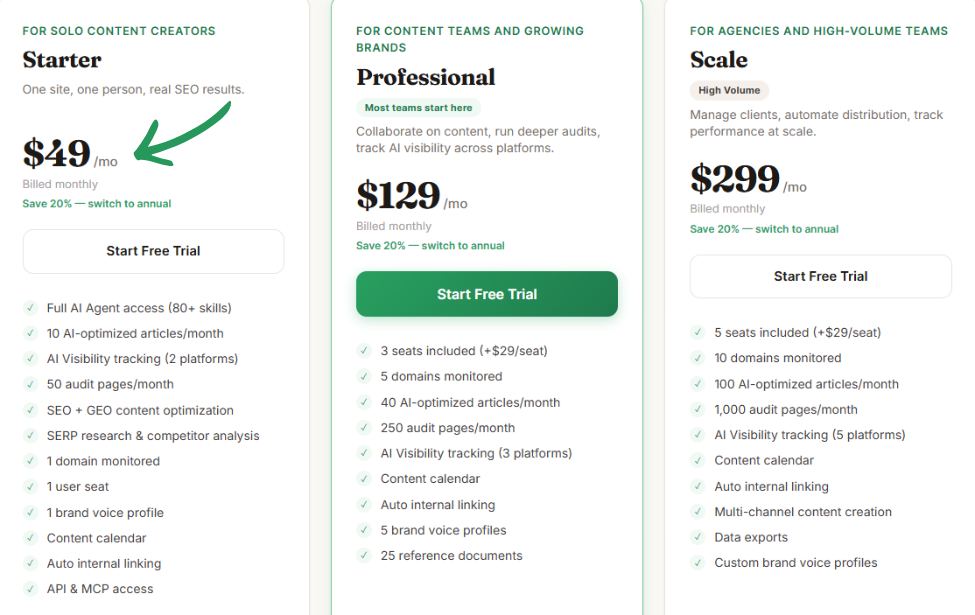The width and height of the screenshot is (975, 615).
Task: Start free trial for the Professional plan
Action: (x=486, y=294)
